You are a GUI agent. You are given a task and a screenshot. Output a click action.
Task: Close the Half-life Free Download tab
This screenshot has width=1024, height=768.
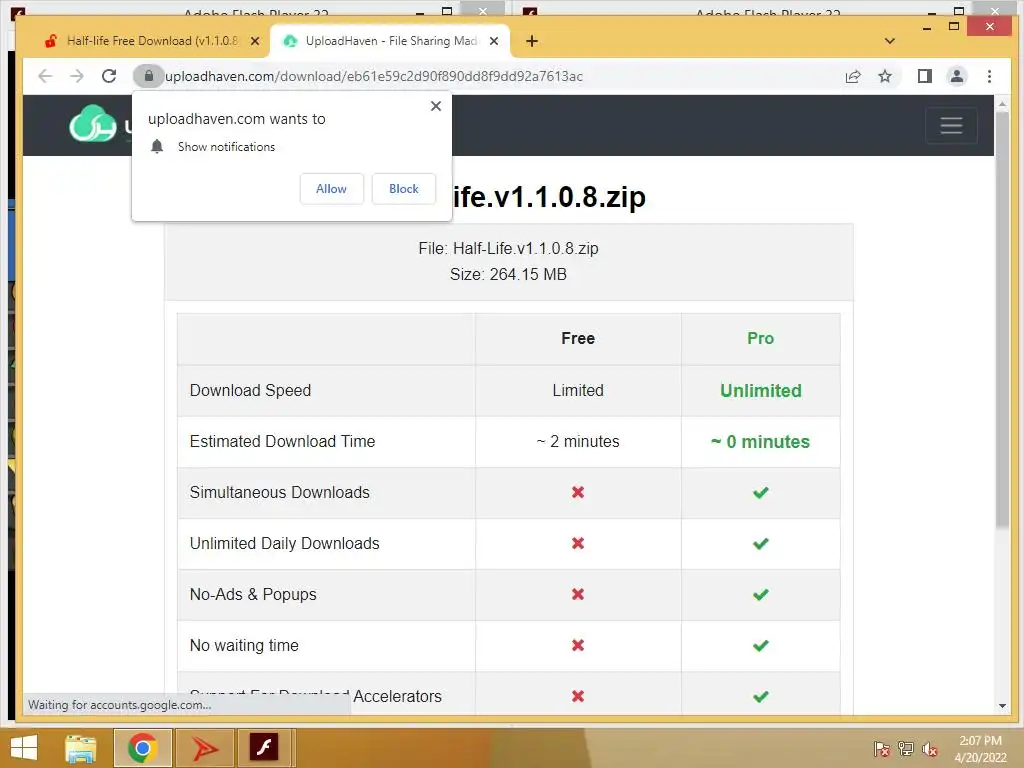tap(255, 40)
